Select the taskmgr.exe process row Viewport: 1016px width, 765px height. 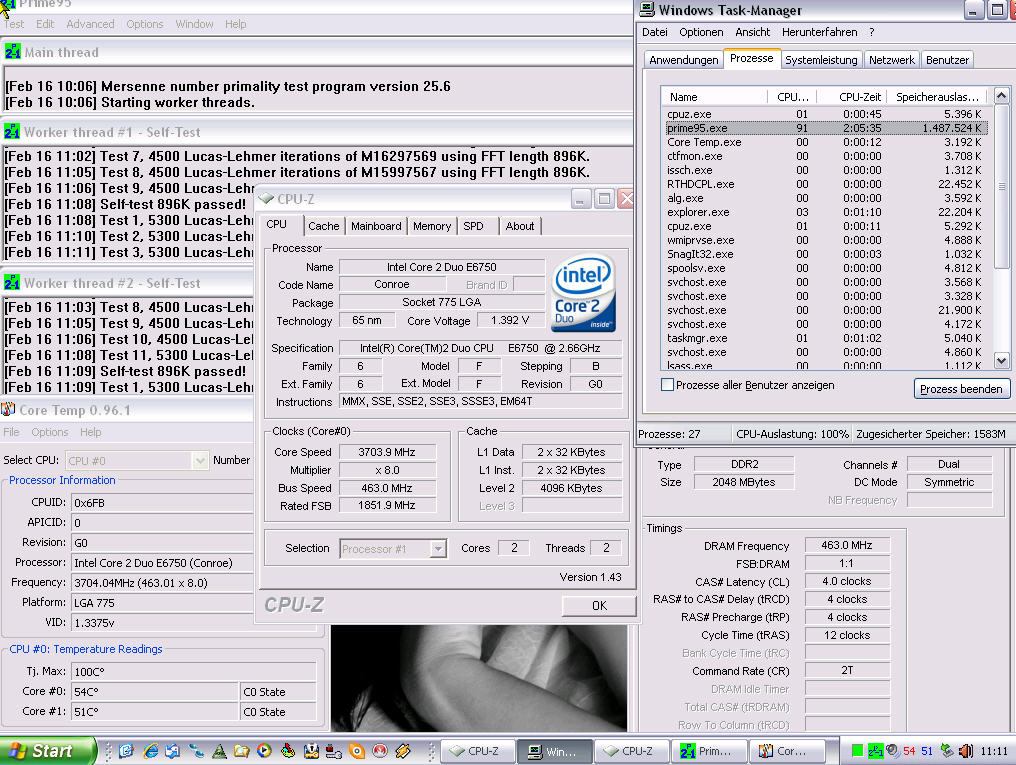(825, 338)
